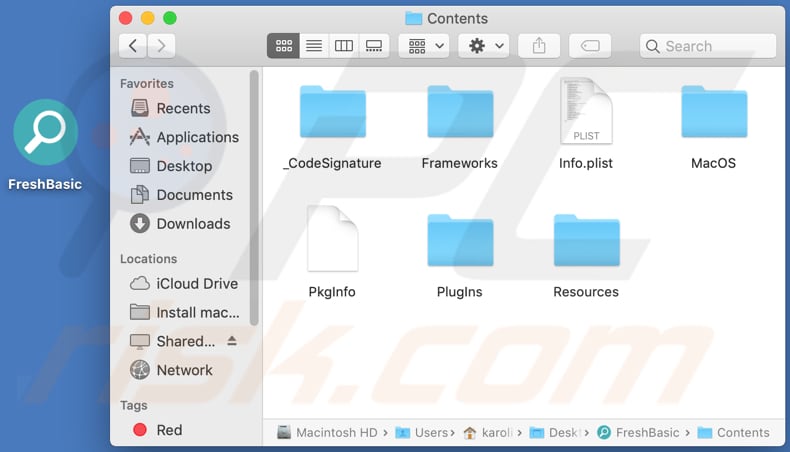This screenshot has height=452, width=790.
Task: Click the Contents path segment
Action: [x=734, y=432]
